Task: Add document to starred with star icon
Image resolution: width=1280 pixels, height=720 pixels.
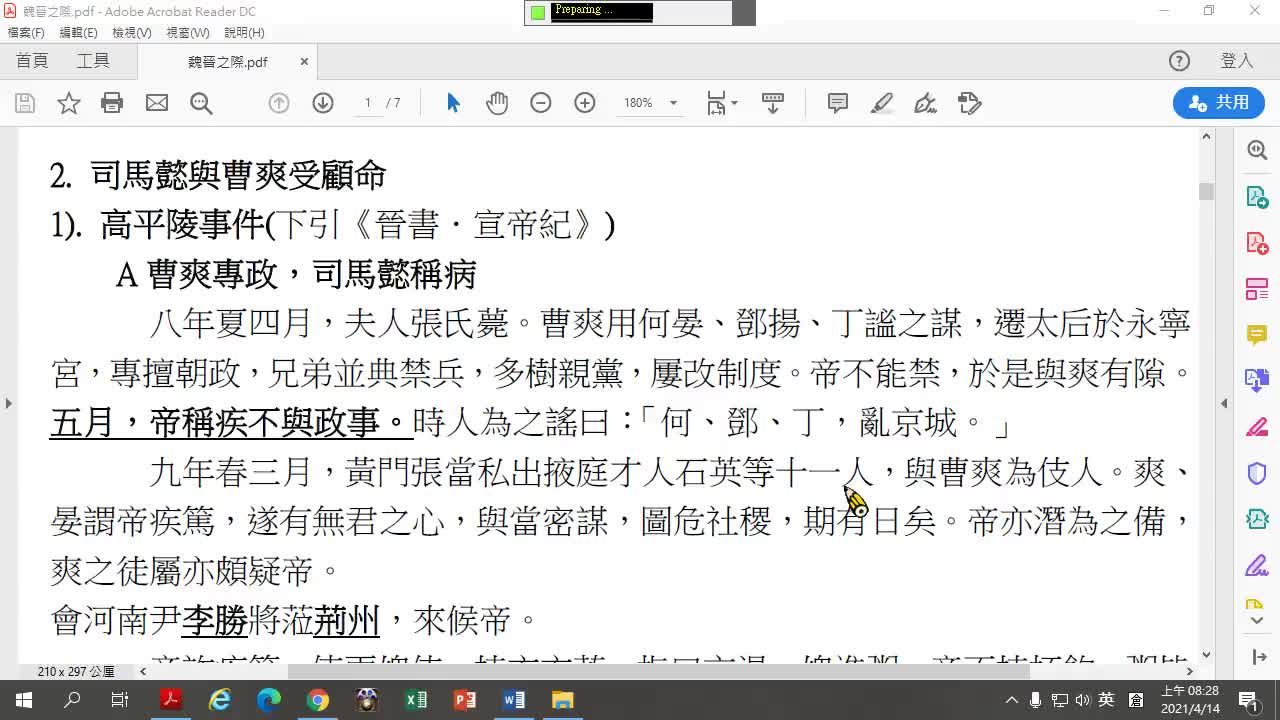Action: coord(68,103)
